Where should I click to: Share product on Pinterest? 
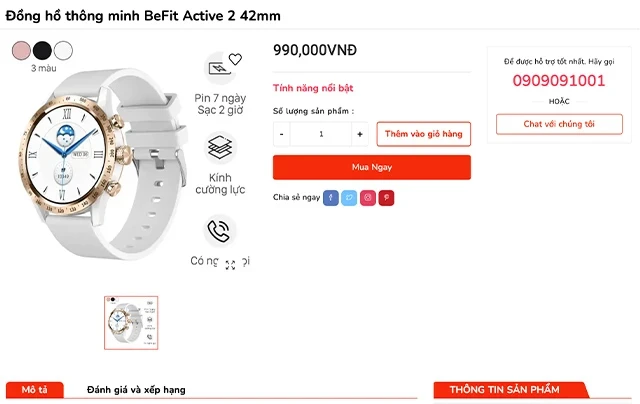386,198
